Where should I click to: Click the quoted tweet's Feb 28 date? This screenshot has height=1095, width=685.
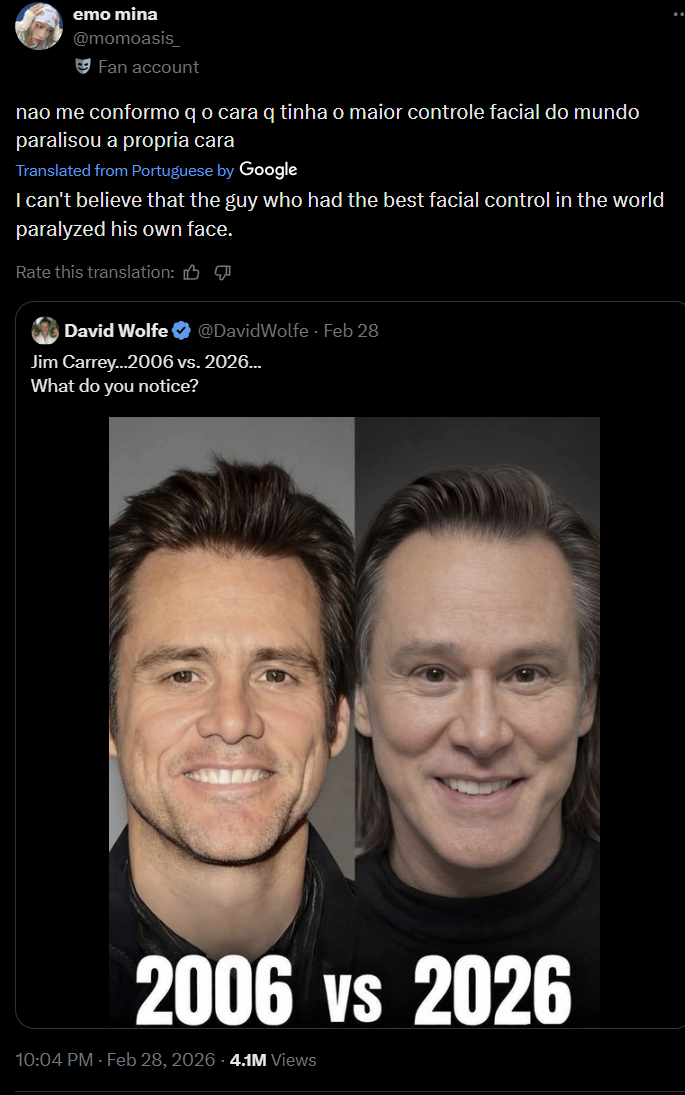[351, 331]
